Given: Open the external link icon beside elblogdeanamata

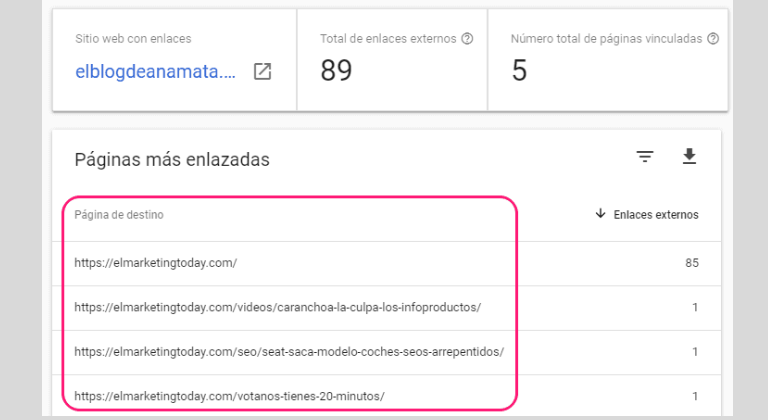Looking at the screenshot, I should tap(262, 71).
